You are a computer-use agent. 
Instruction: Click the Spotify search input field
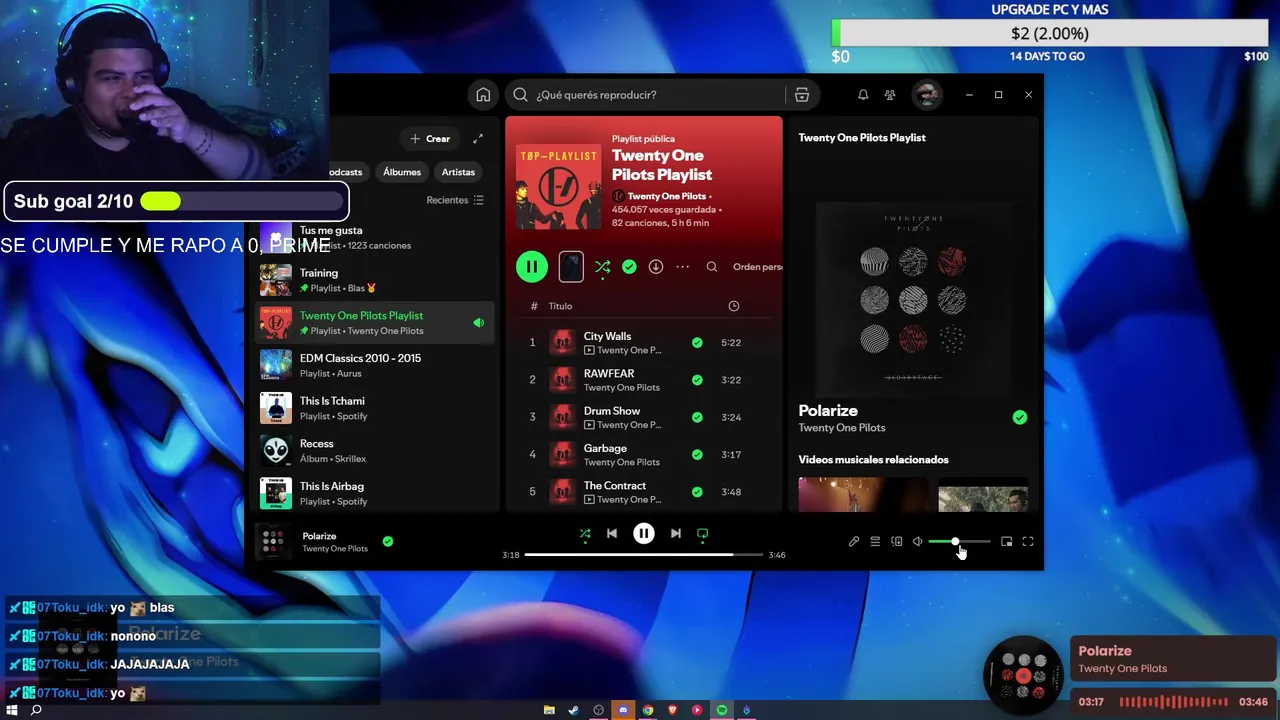[x=658, y=95]
